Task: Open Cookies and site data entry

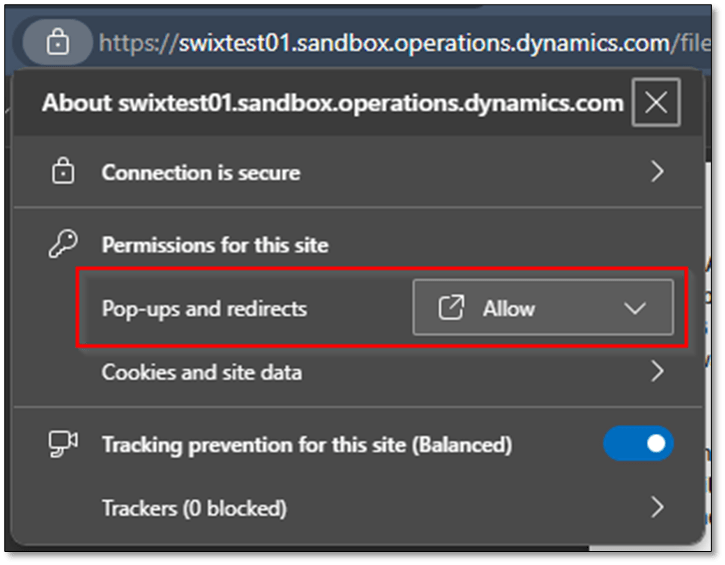Action: click(x=201, y=372)
